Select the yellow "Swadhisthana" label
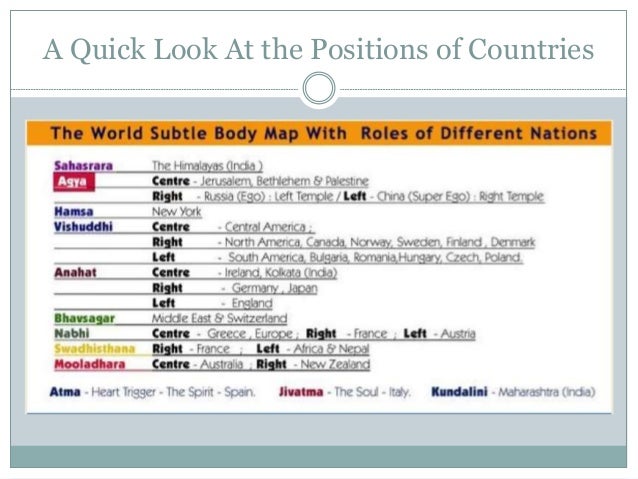The width and height of the screenshot is (638, 479). tap(94, 349)
